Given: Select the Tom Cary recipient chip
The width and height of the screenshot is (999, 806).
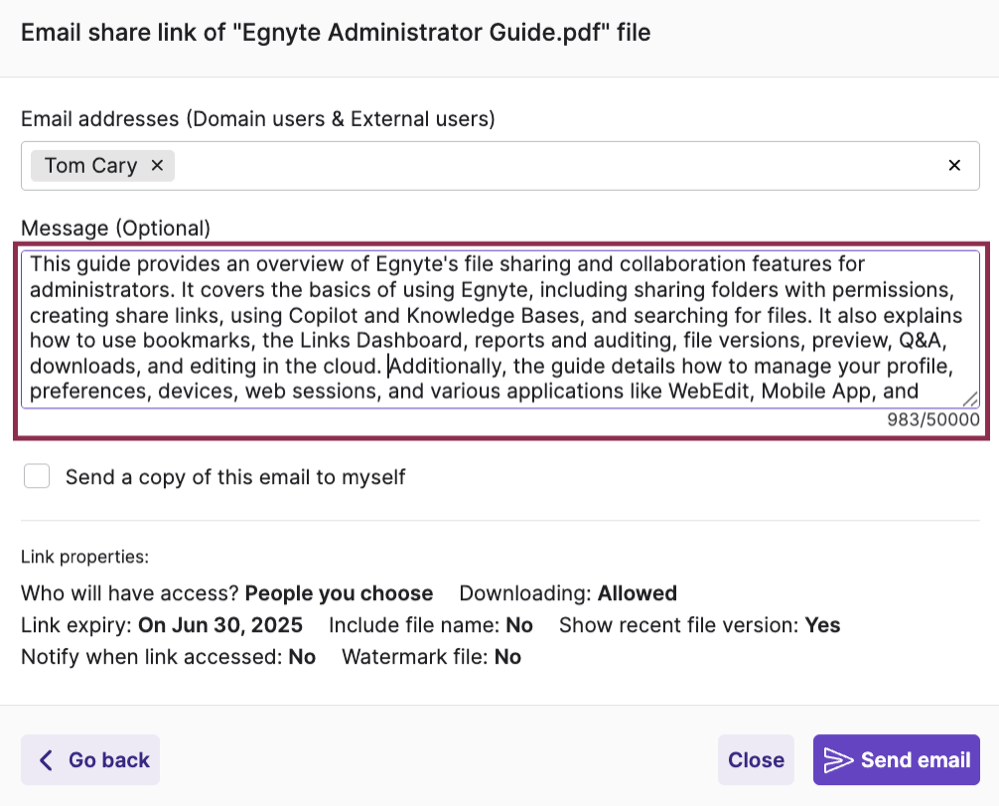Looking at the screenshot, I should [x=90, y=166].
